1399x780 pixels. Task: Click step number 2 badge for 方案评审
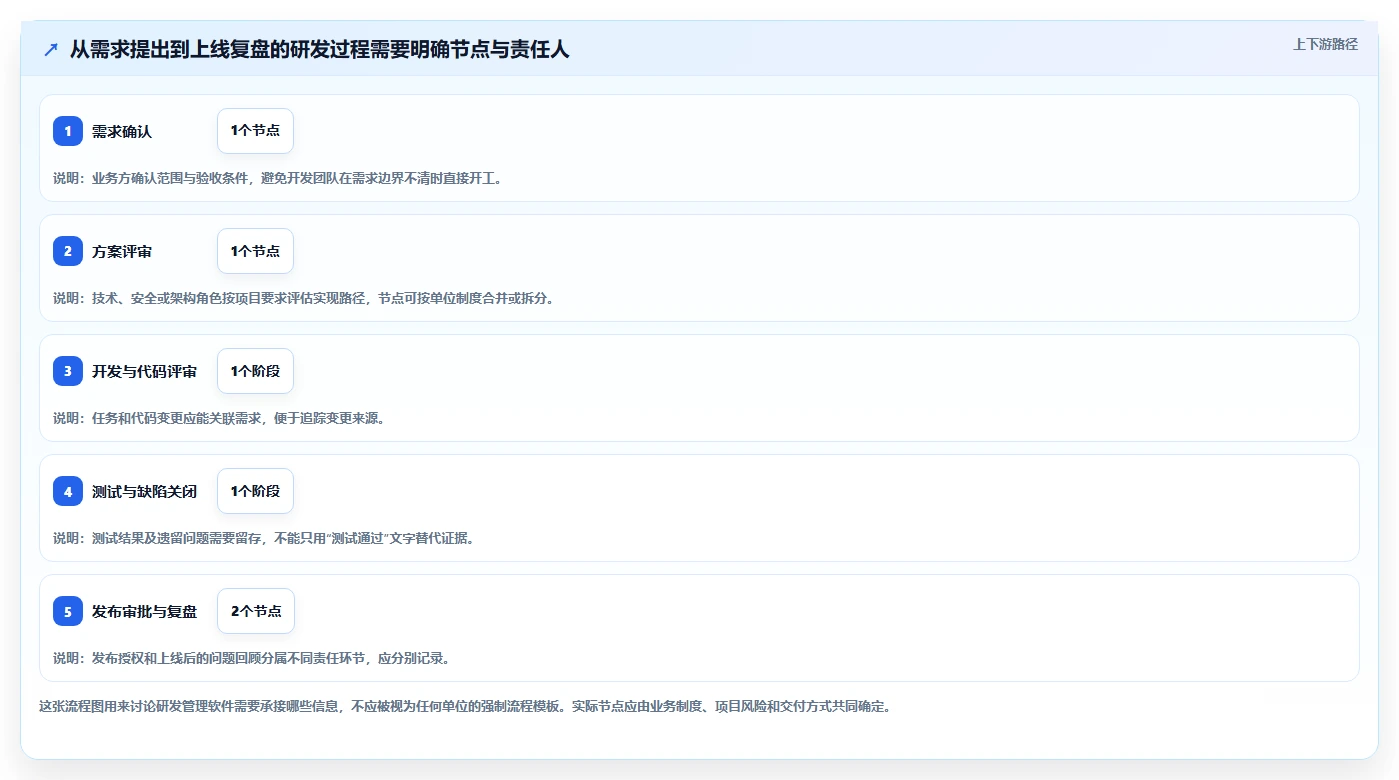pos(68,251)
